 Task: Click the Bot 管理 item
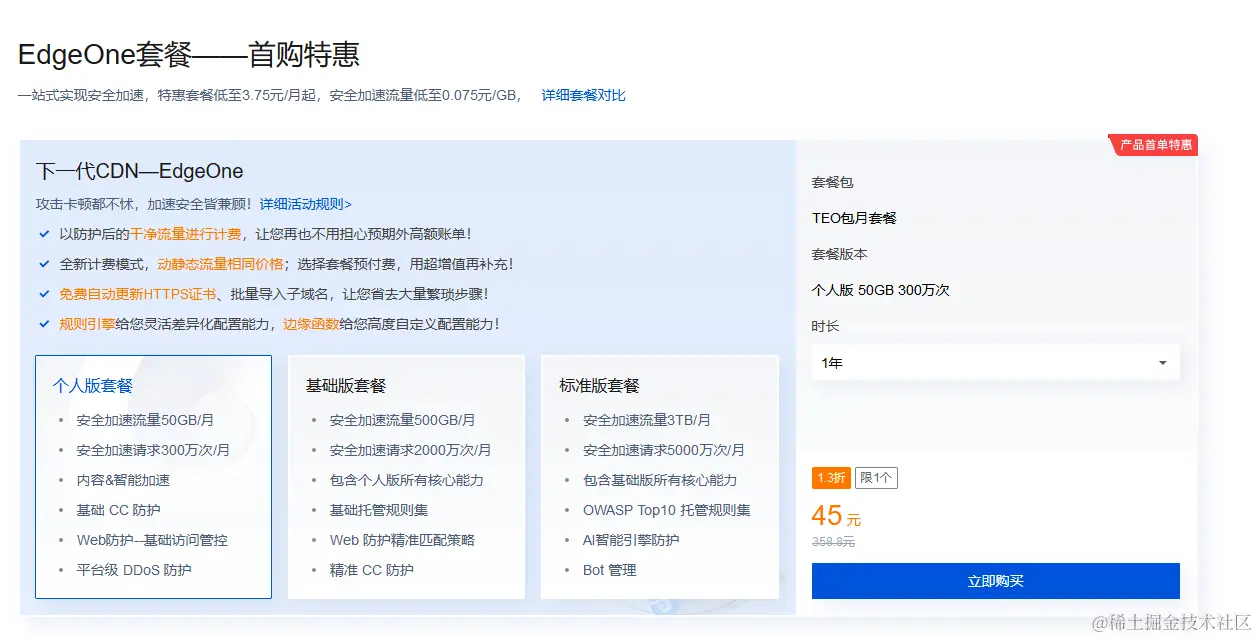coord(610,570)
